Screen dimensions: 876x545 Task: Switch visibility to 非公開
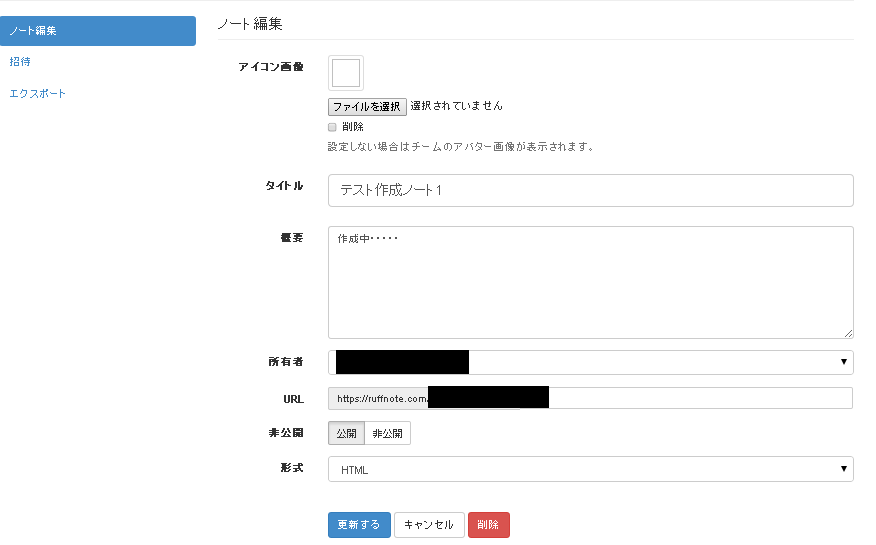(387, 433)
